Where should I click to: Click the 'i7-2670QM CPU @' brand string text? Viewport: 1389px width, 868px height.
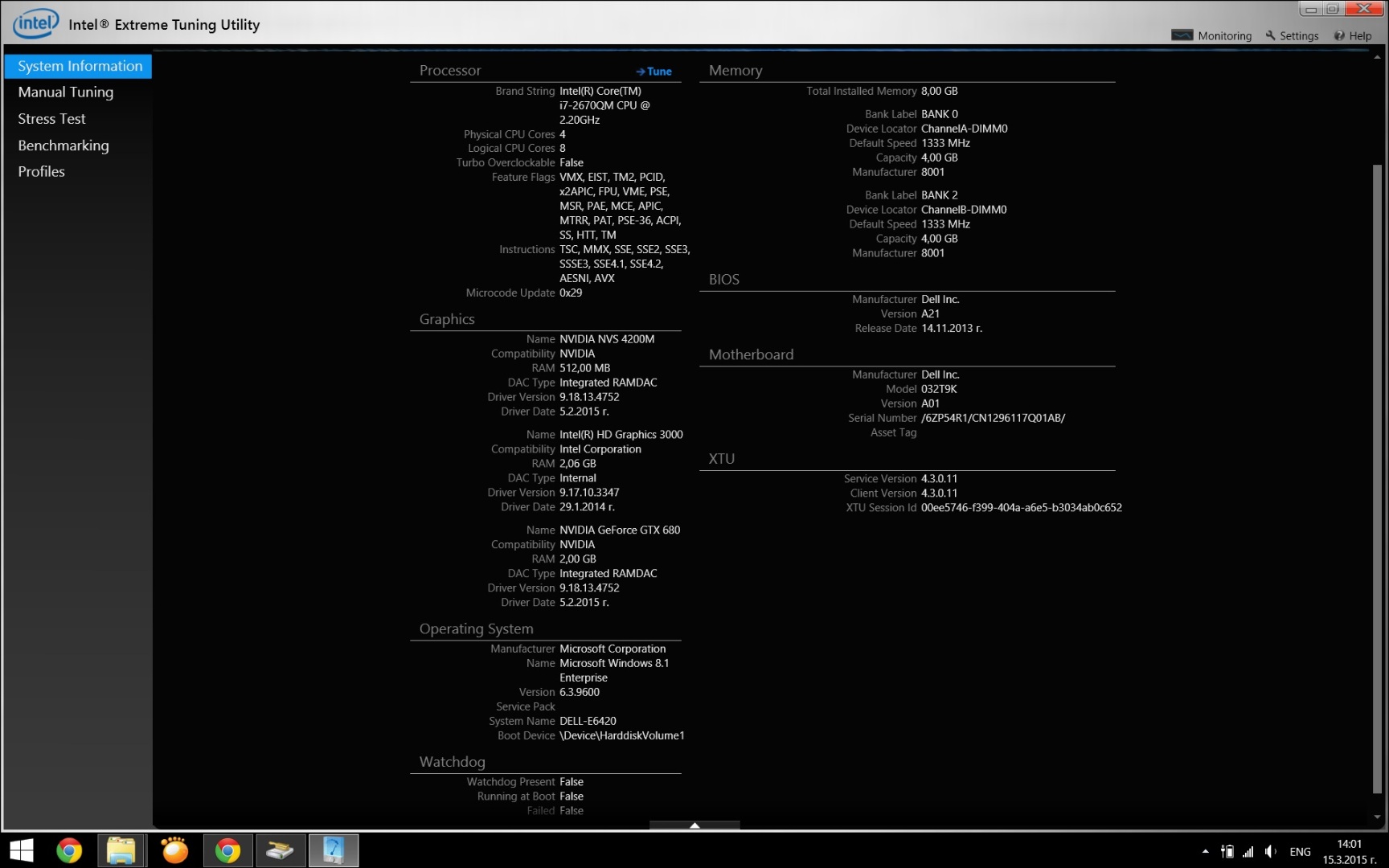[x=604, y=105]
